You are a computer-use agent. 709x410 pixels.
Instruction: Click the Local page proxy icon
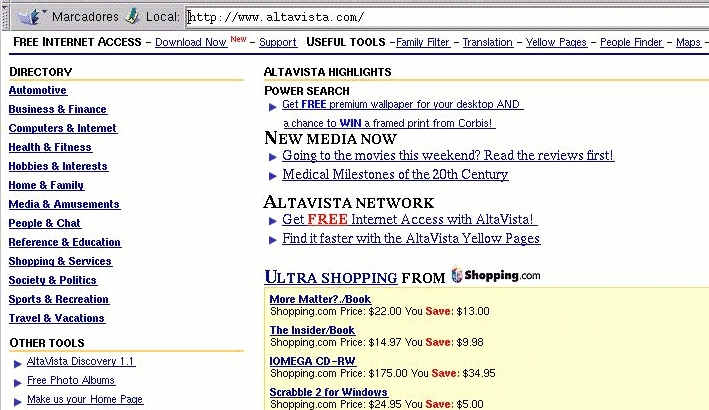[x=132, y=17]
